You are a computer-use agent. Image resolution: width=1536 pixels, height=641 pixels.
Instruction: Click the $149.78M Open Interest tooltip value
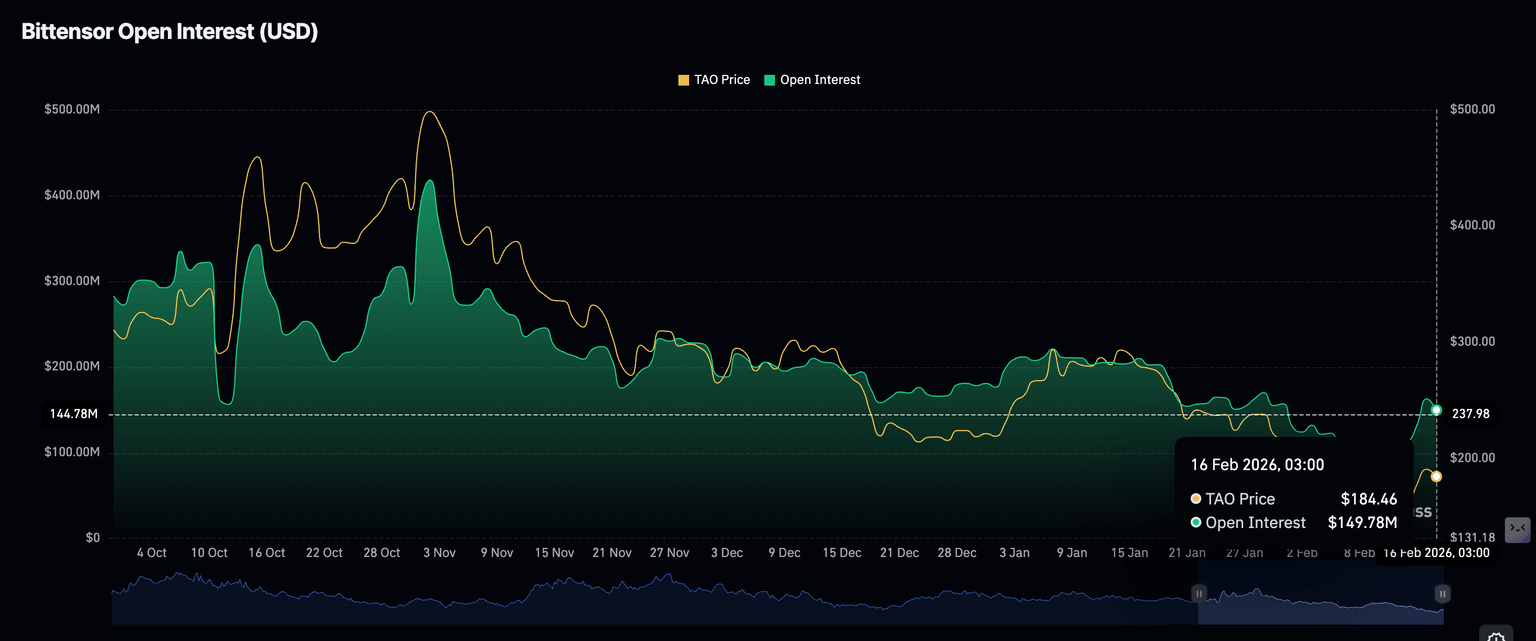click(x=1362, y=523)
